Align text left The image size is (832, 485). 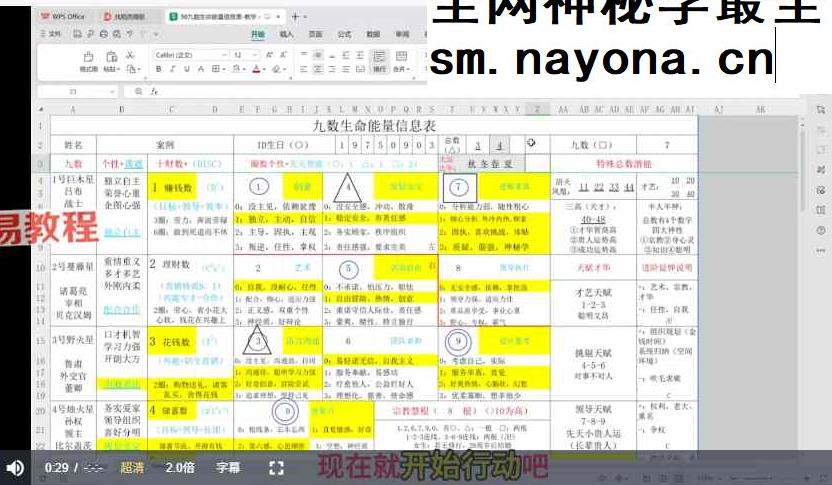point(304,69)
